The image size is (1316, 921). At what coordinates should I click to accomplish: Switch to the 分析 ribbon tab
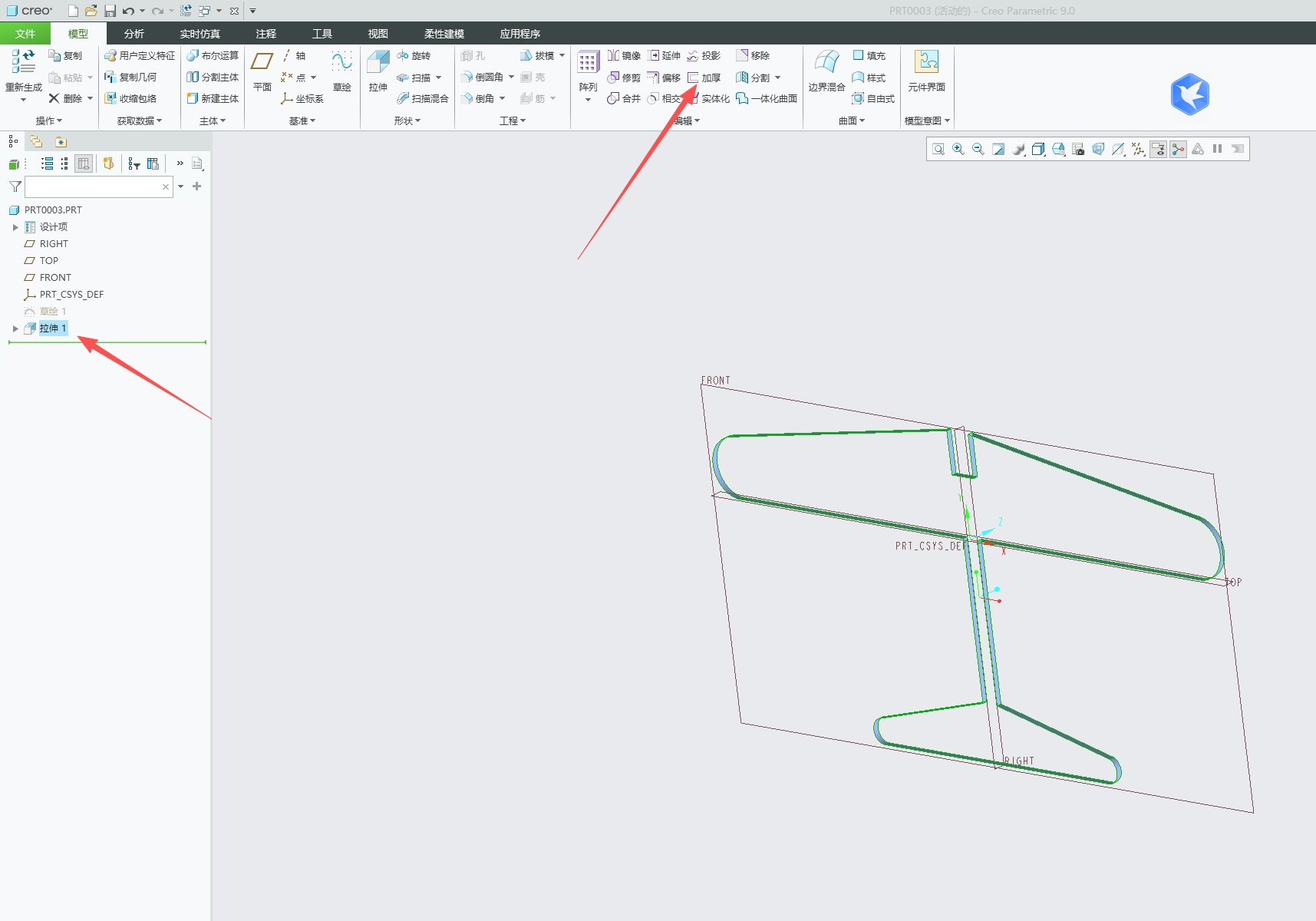[x=134, y=34]
